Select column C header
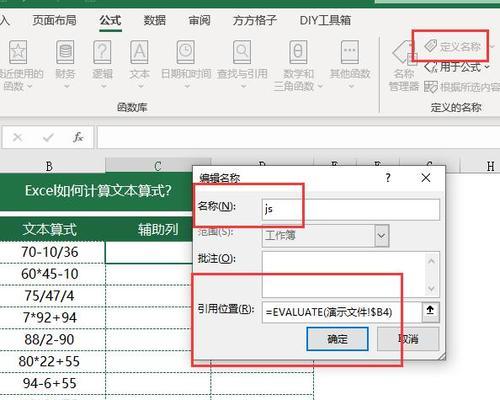The width and height of the screenshot is (500, 400). [158, 166]
